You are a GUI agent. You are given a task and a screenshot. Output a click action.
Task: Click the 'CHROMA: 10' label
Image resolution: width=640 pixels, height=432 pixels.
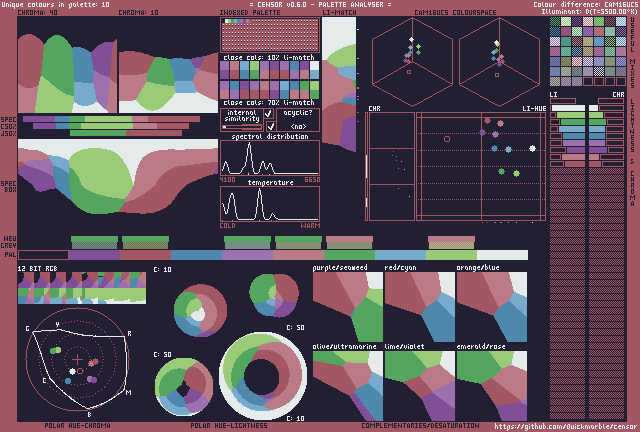click(138, 13)
